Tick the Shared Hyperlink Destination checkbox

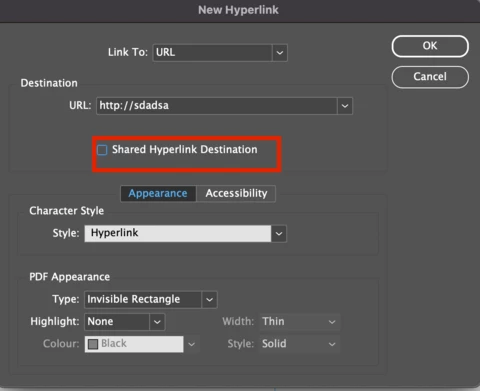click(102, 150)
